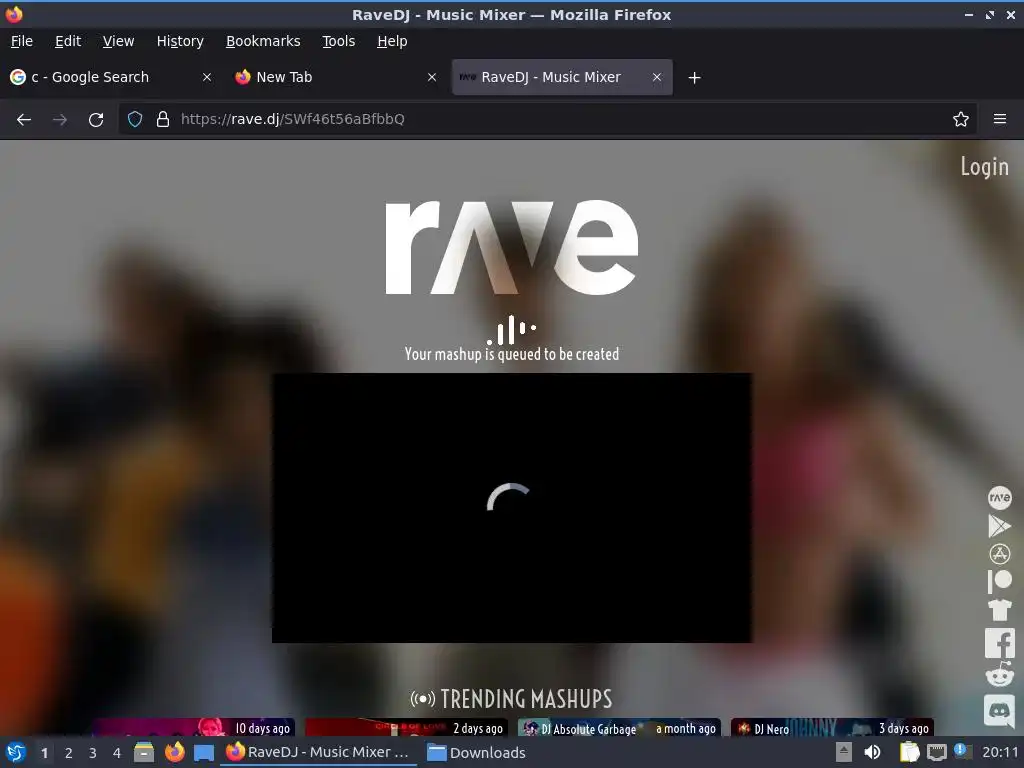This screenshot has height=768, width=1024.
Task: Open the Firefox hamburger menu
Action: pyautogui.click(x=1000, y=120)
